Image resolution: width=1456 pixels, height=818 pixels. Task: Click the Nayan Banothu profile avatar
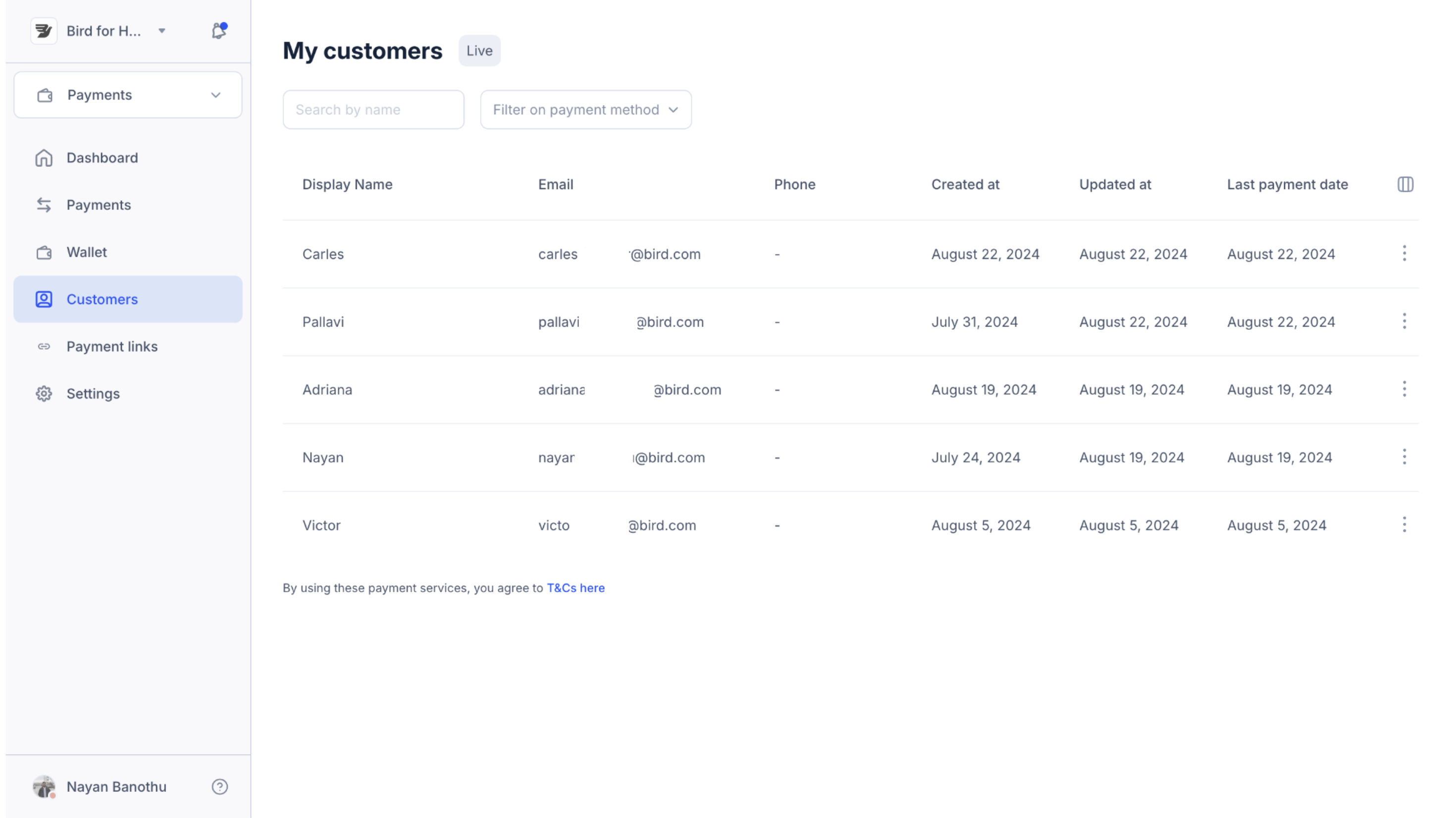(x=44, y=786)
